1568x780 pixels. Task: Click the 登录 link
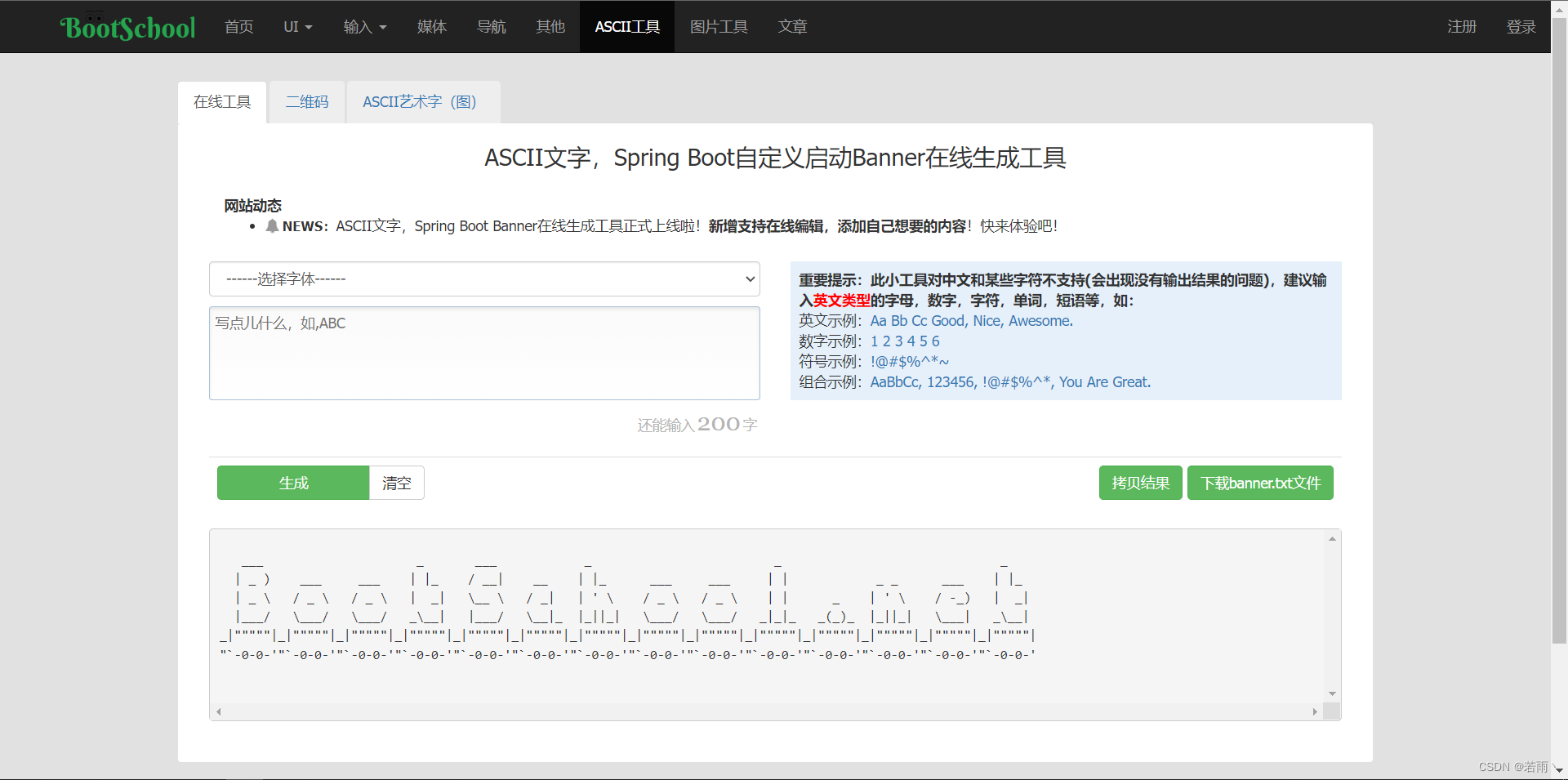tap(1521, 27)
